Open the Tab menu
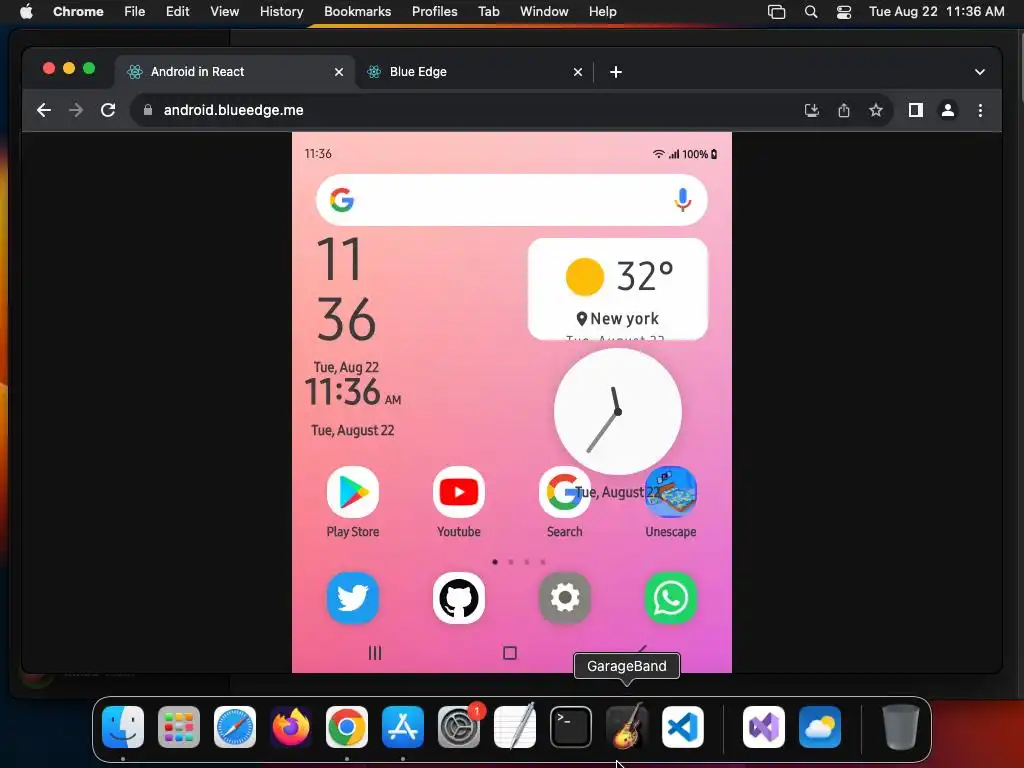Screen dimensions: 1024x768 coord(488,12)
